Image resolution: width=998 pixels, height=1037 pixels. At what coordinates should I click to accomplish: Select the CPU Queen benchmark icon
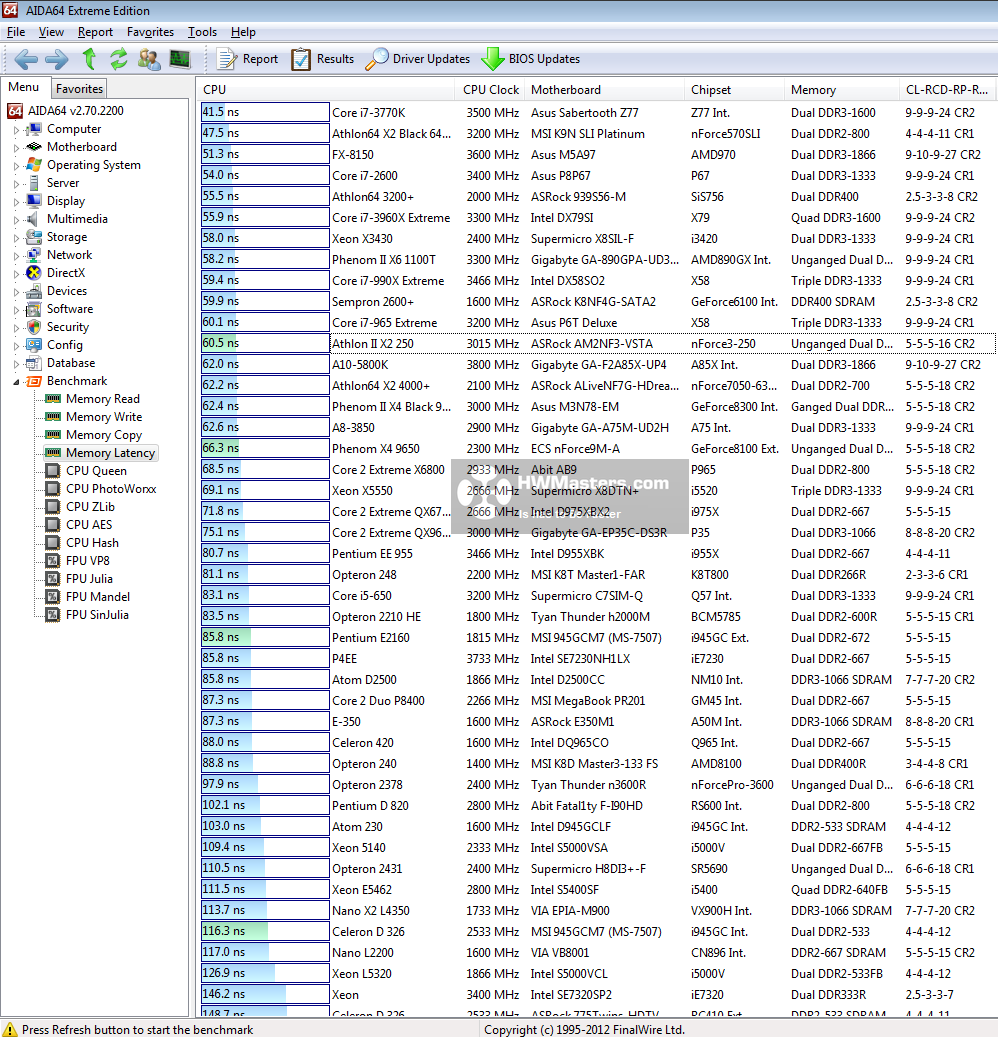tap(52, 471)
